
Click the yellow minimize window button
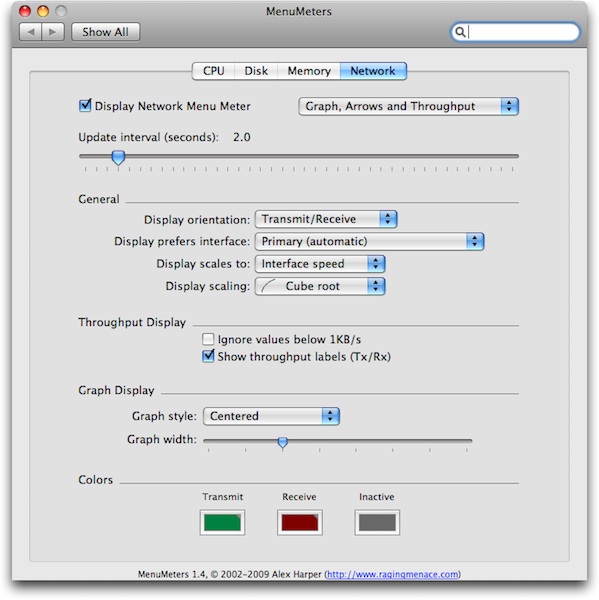pyautogui.click(x=43, y=11)
